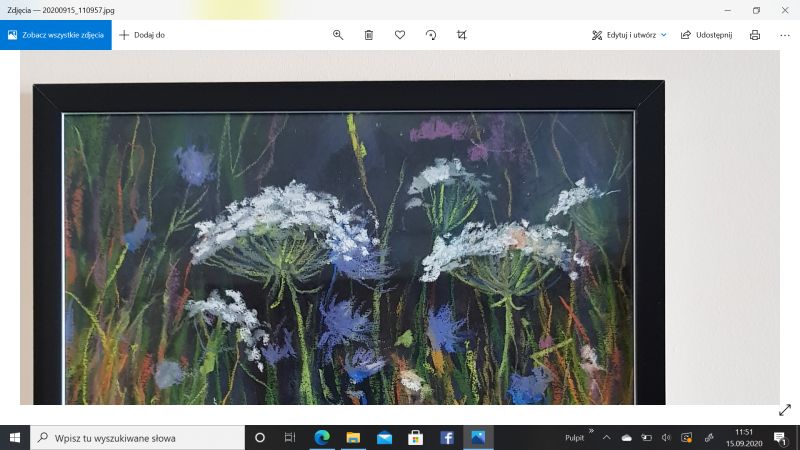Open the Windows Start menu
This screenshot has width=800, height=450.
click(x=15, y=437)
